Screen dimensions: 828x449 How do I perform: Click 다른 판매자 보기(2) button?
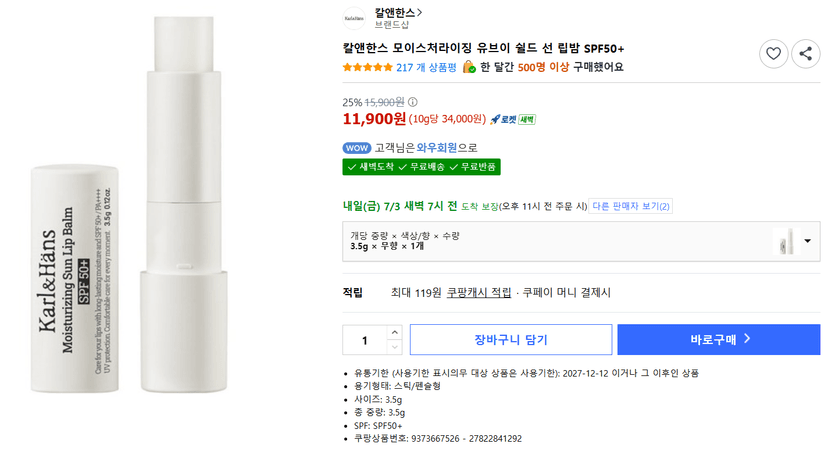pos(631,206)
